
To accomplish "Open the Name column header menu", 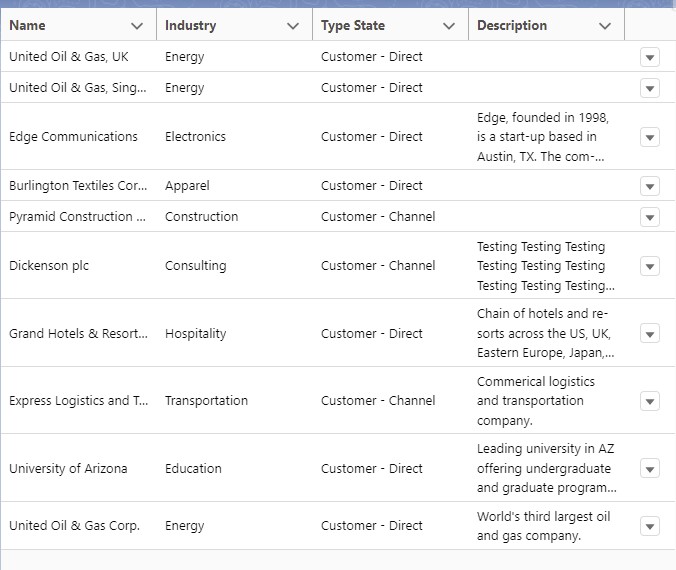I will pyautogui.click(x=137, y=26).
